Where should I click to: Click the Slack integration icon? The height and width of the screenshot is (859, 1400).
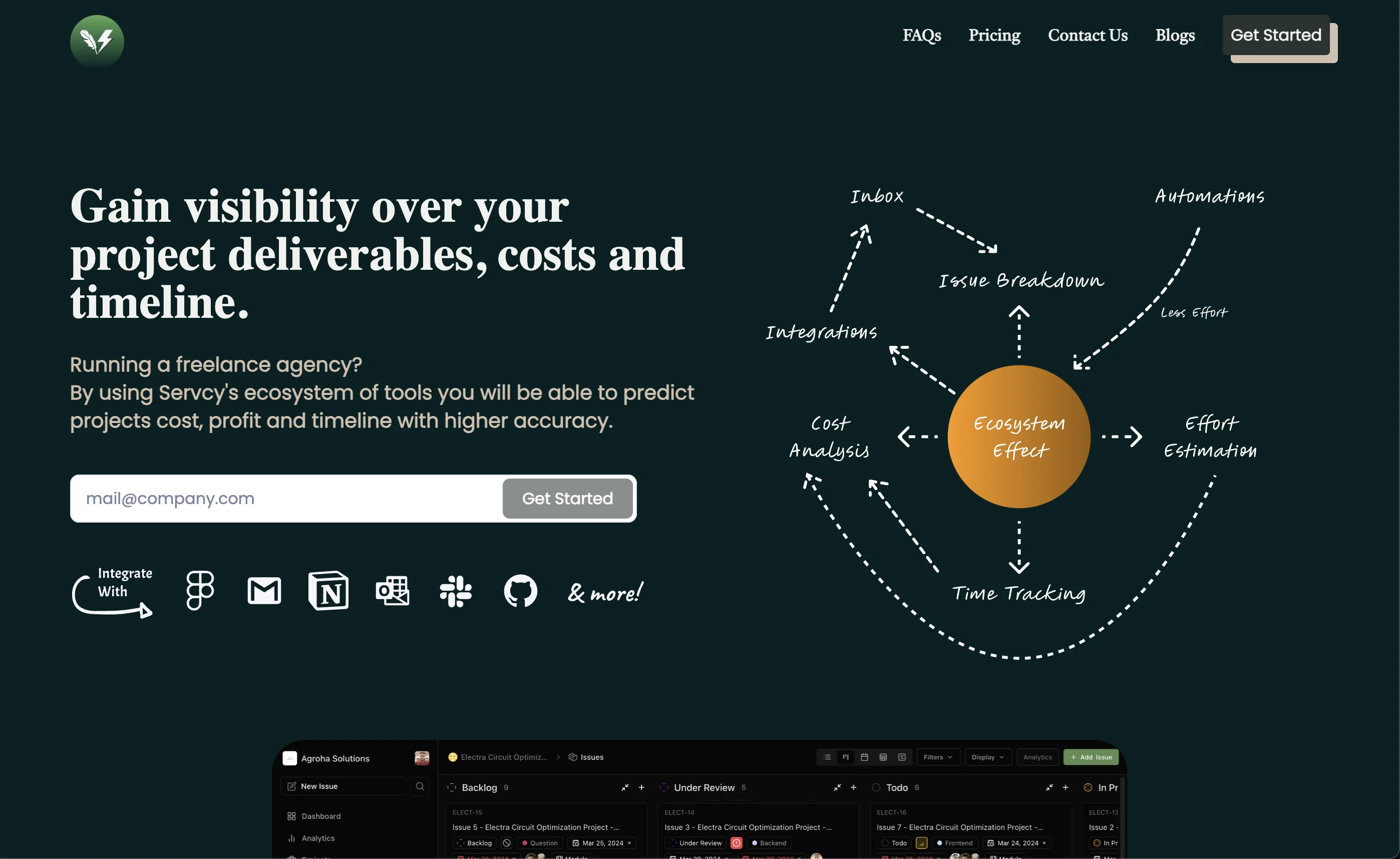tap(456, 591)
